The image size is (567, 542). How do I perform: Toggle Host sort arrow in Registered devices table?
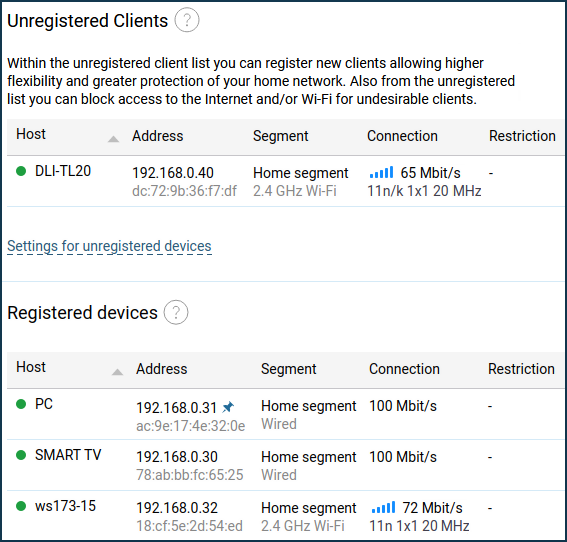pyautogui.click(x=117, y=372)
